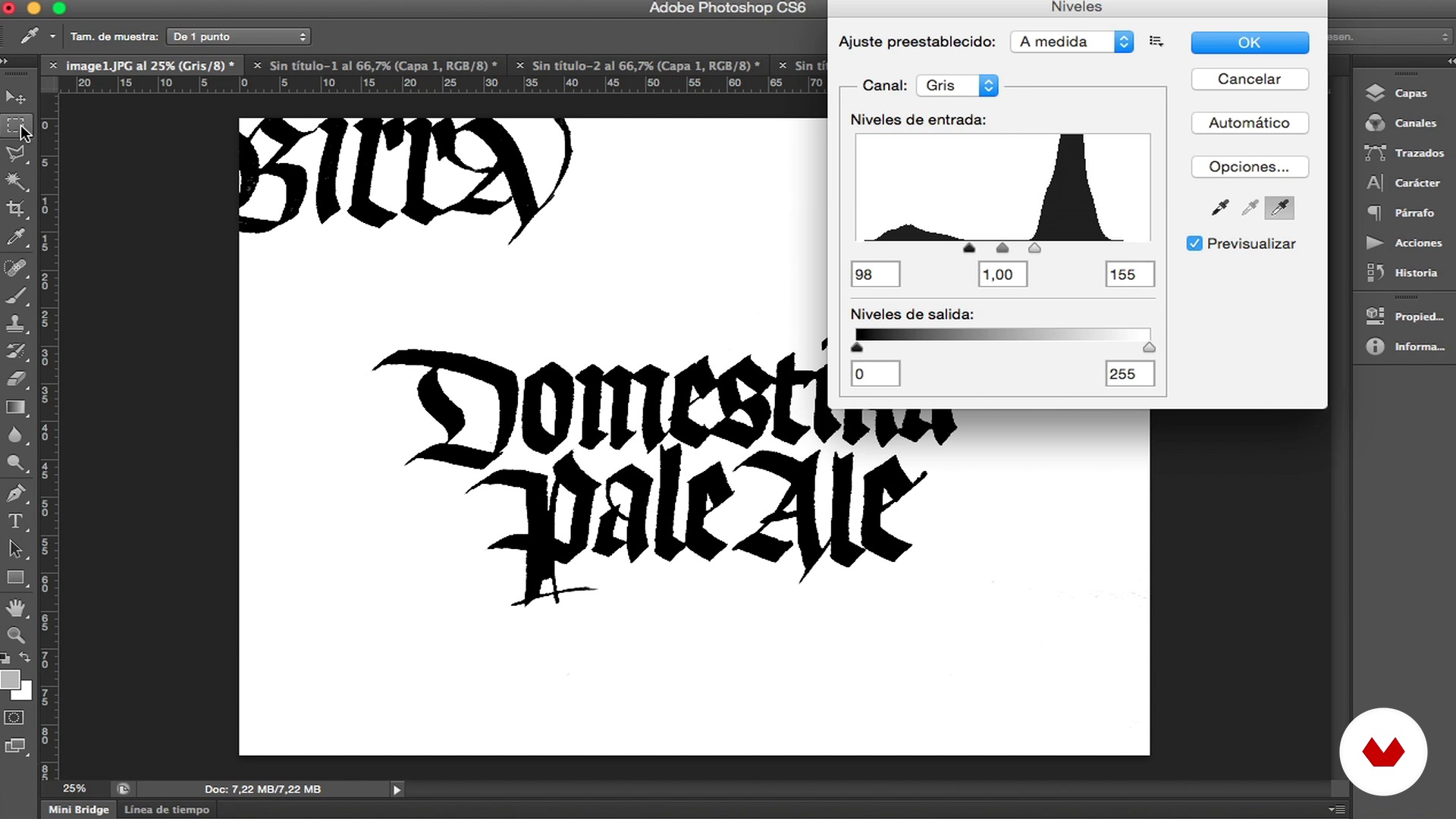Select the Pen tool
The width and height of the screenshot is (1456, 819).
pyautogui.click(x=15, y=494)
